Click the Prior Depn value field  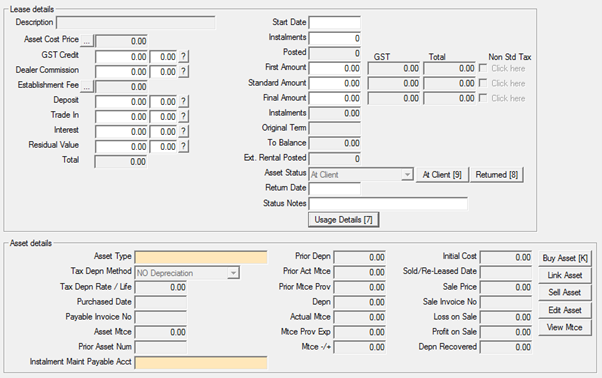[360, 257]
